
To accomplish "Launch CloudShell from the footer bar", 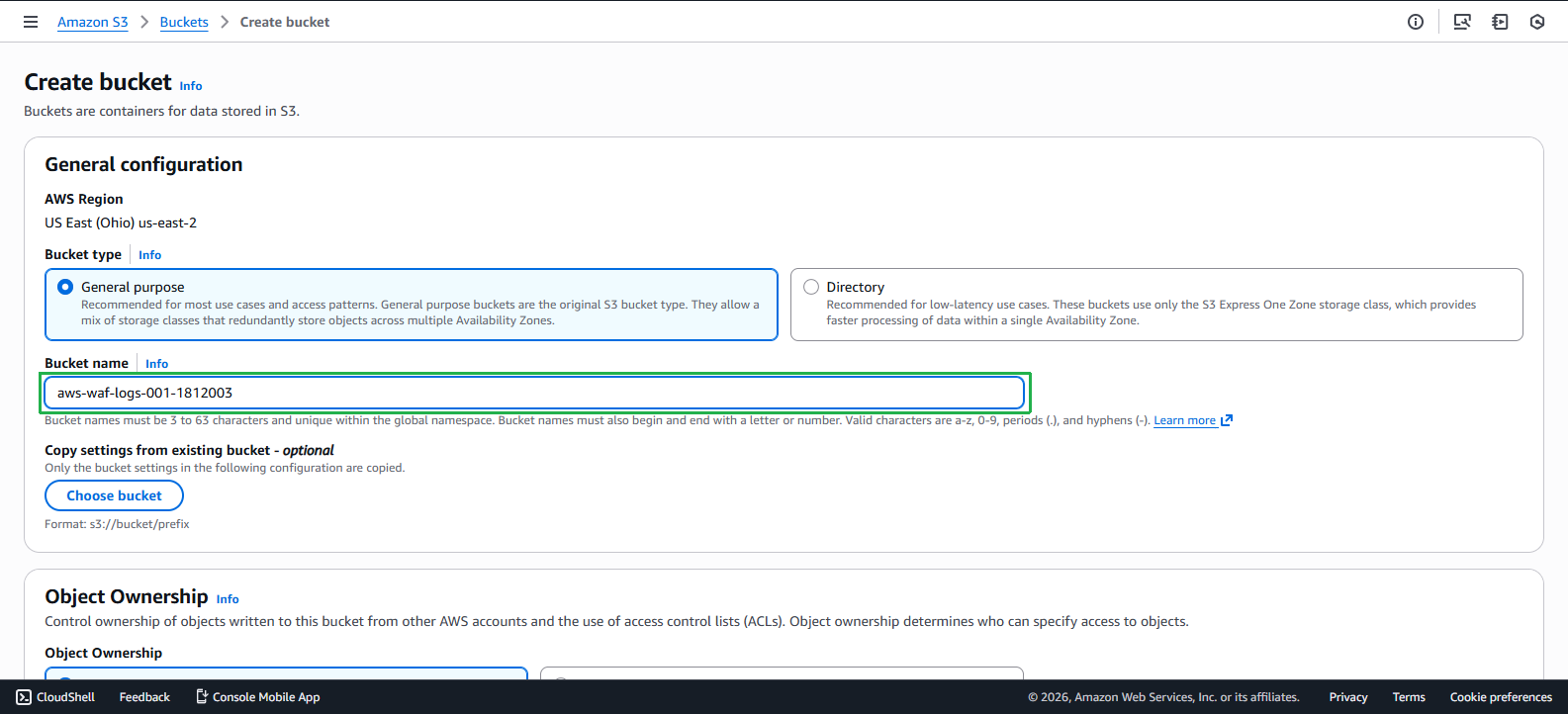I will (55, 697).
